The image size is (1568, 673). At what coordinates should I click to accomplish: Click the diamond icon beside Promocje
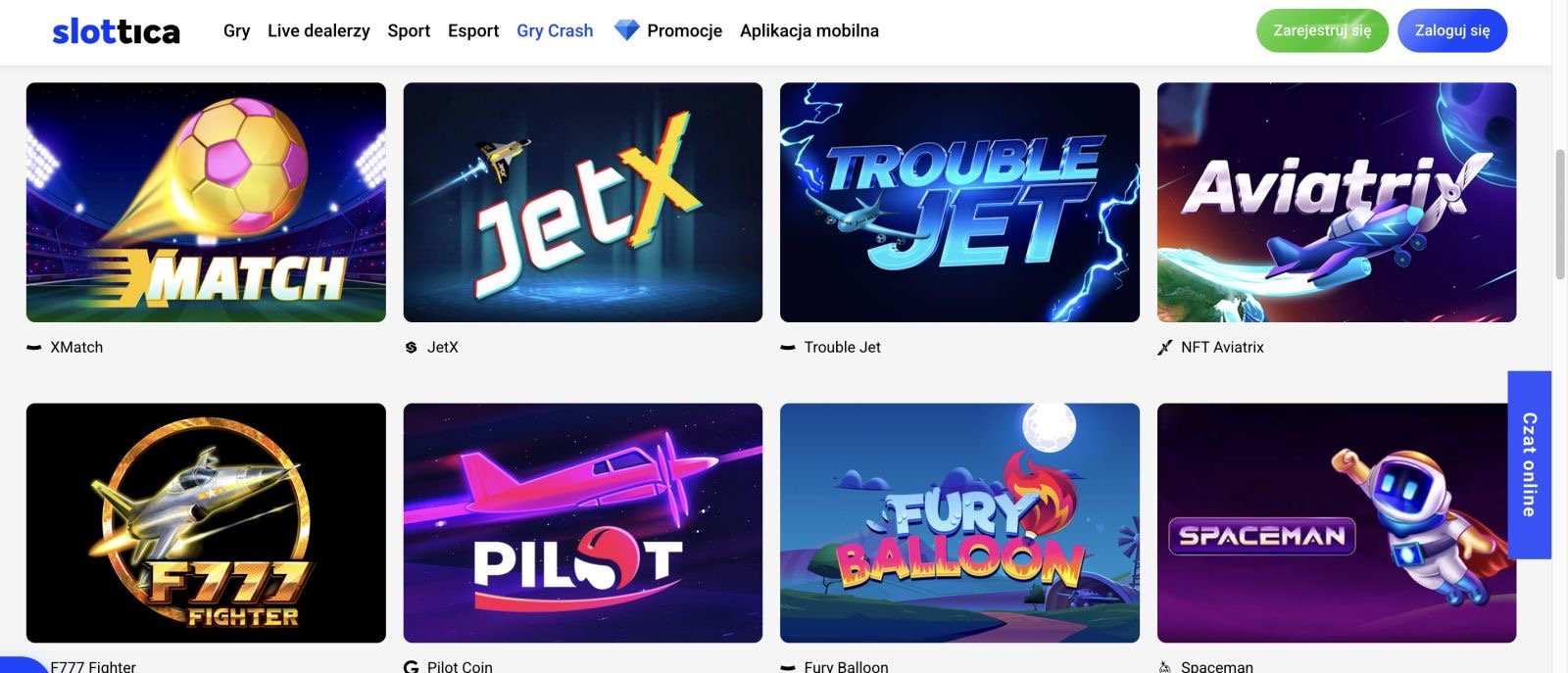coord(626,30)
